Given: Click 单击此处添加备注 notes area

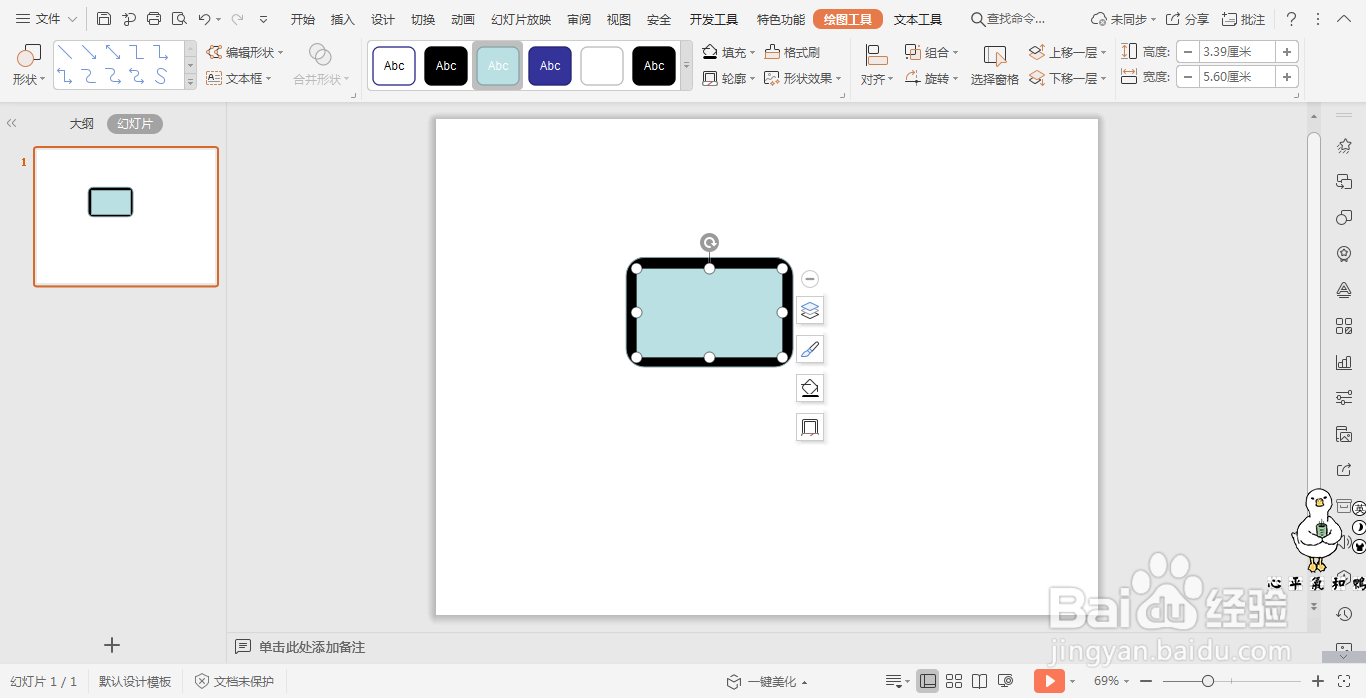Looking at the screenshot, I should [x=312, y=647].
